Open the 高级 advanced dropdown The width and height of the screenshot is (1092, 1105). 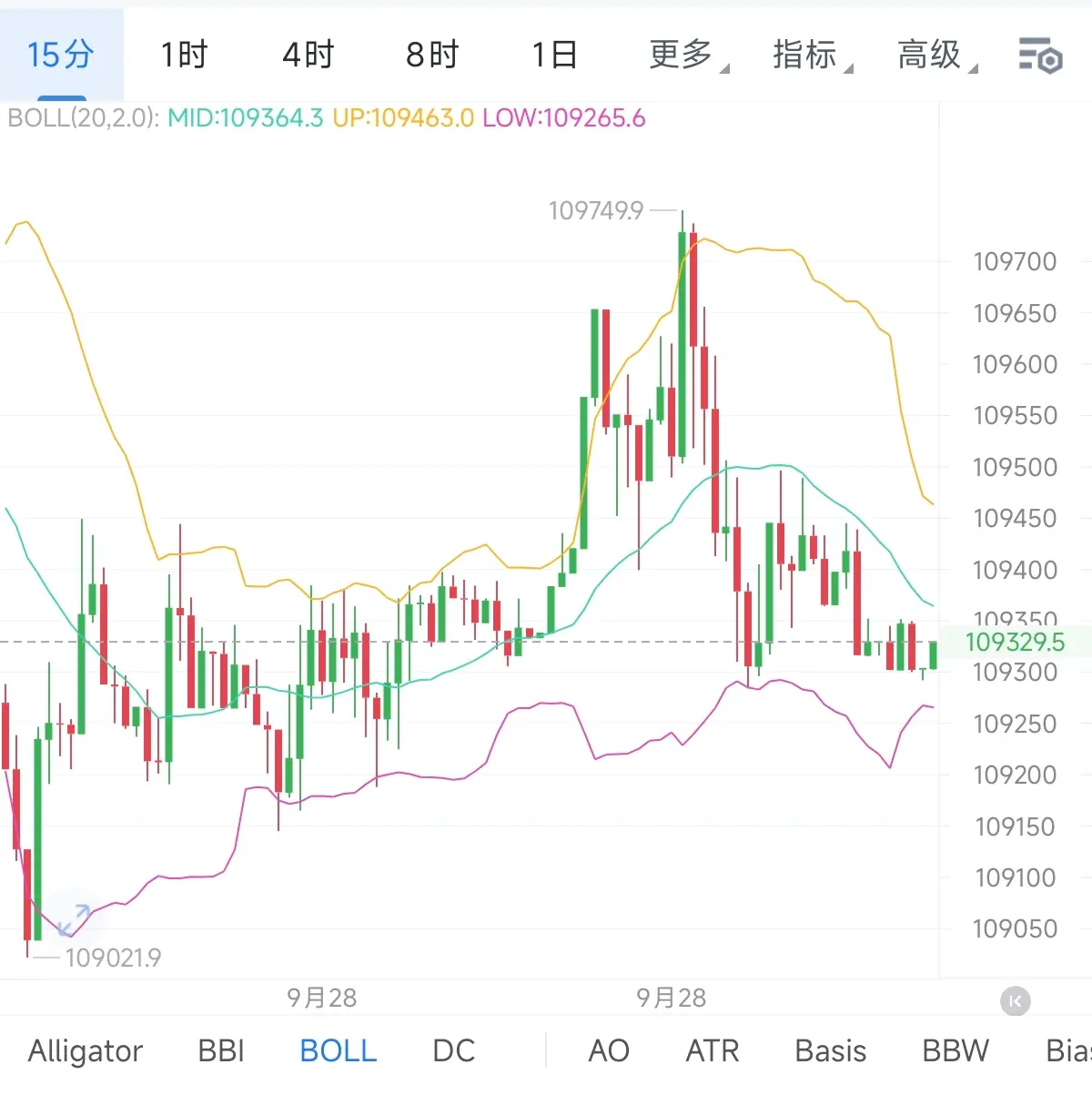937,55
